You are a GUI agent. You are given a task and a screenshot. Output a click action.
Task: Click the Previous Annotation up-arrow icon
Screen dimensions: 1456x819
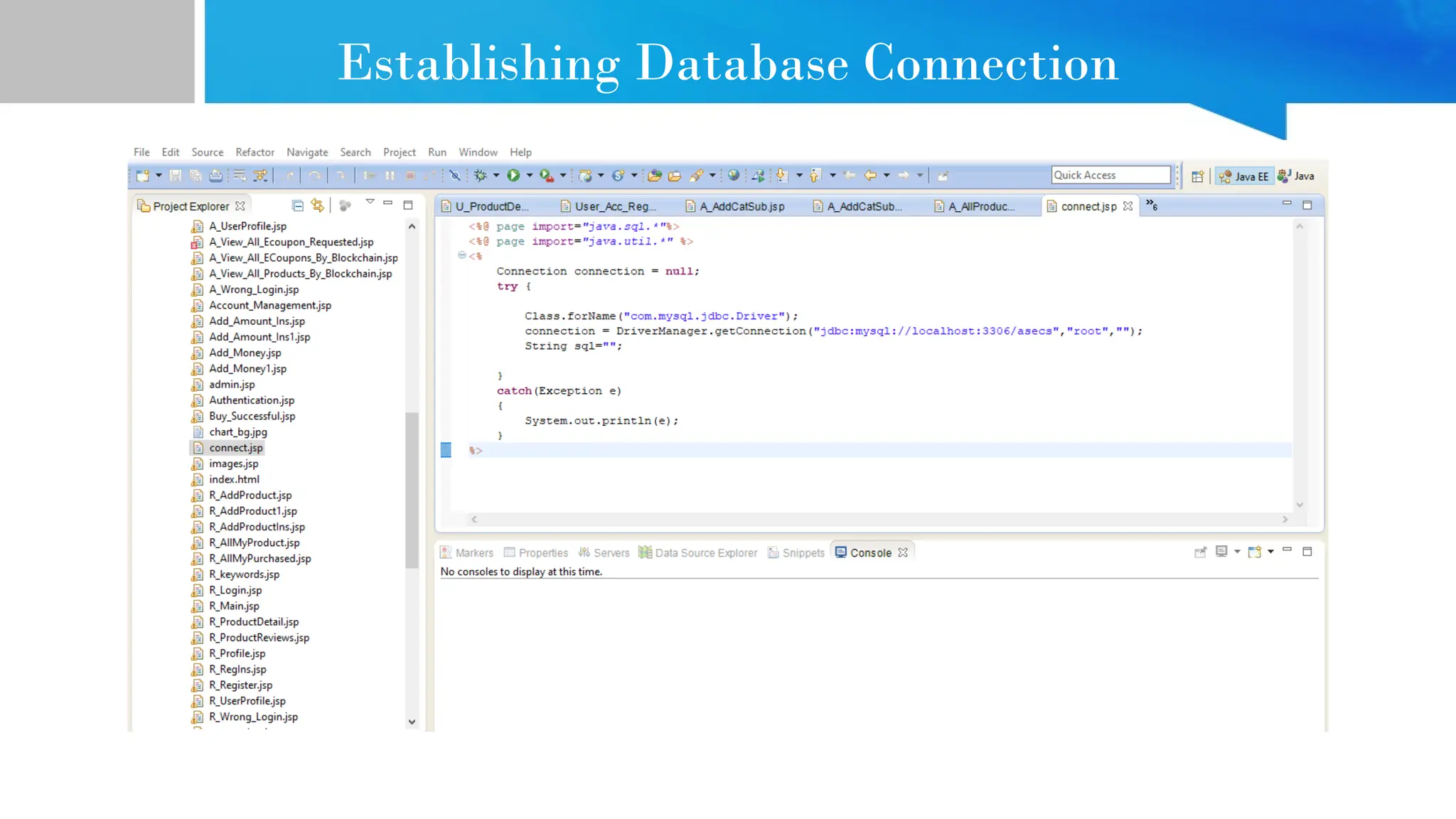pyautogui.click(x=815, y=176)
